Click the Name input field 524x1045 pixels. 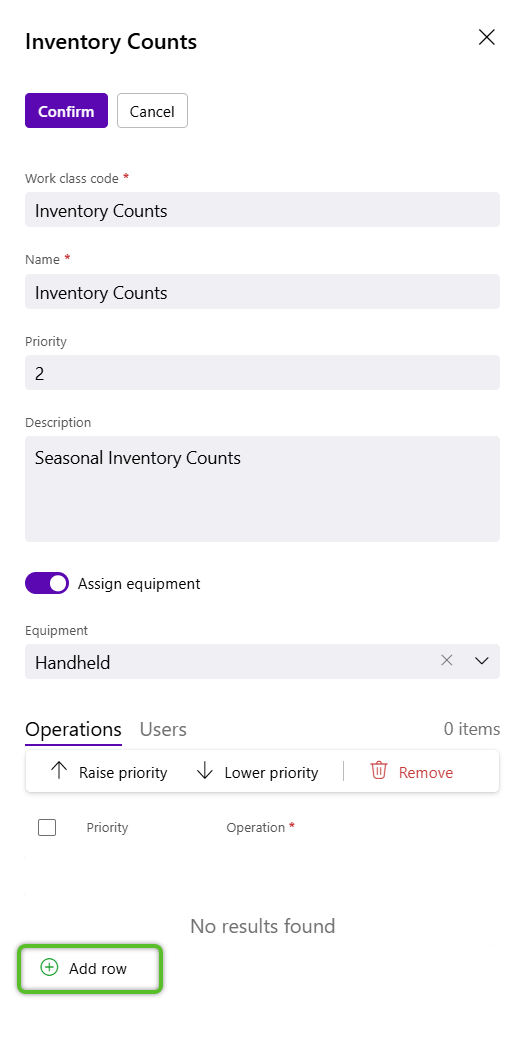(262, 291)
